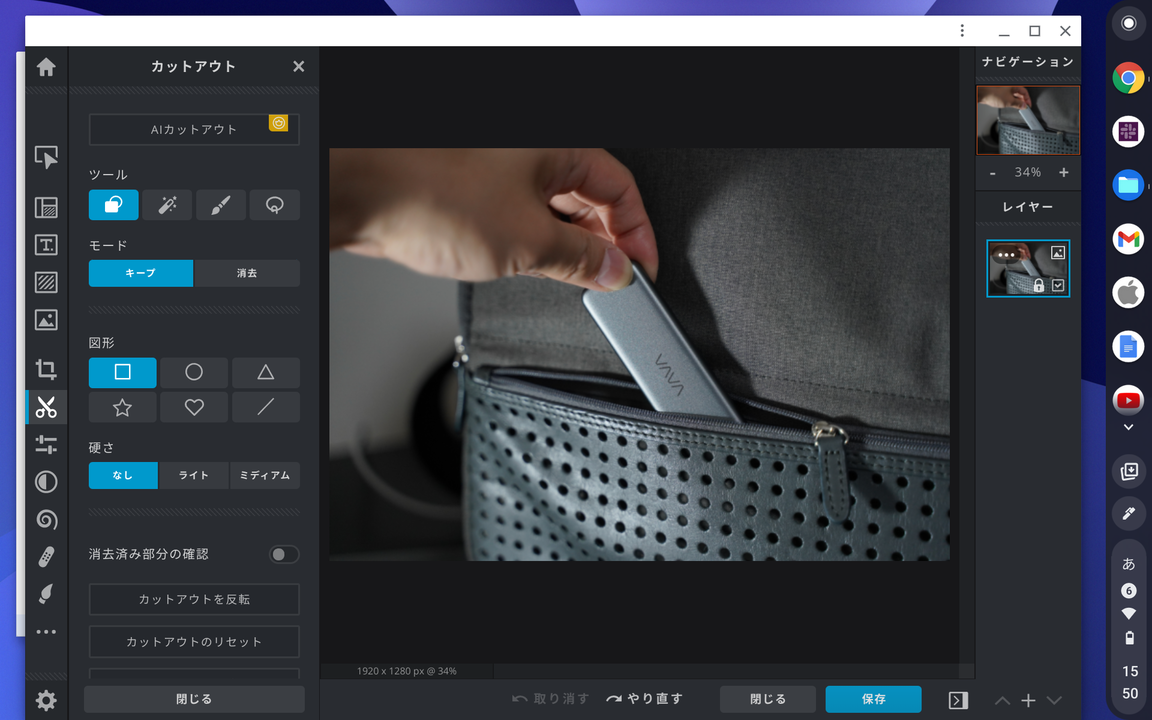
Task: Set hardness to ライト
Action: click(x=194, y=475)
